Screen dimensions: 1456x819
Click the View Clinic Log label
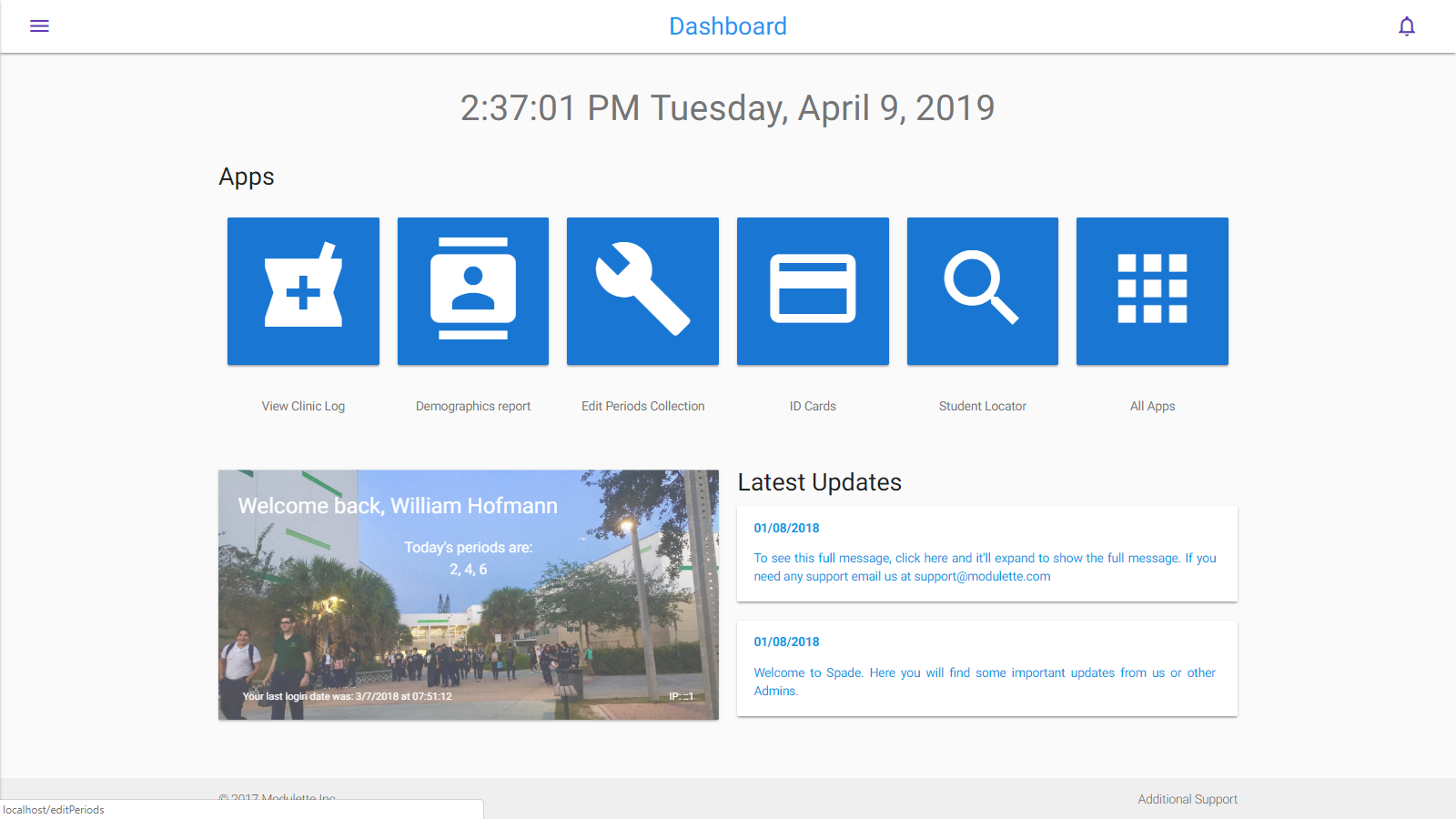point(303,406)
